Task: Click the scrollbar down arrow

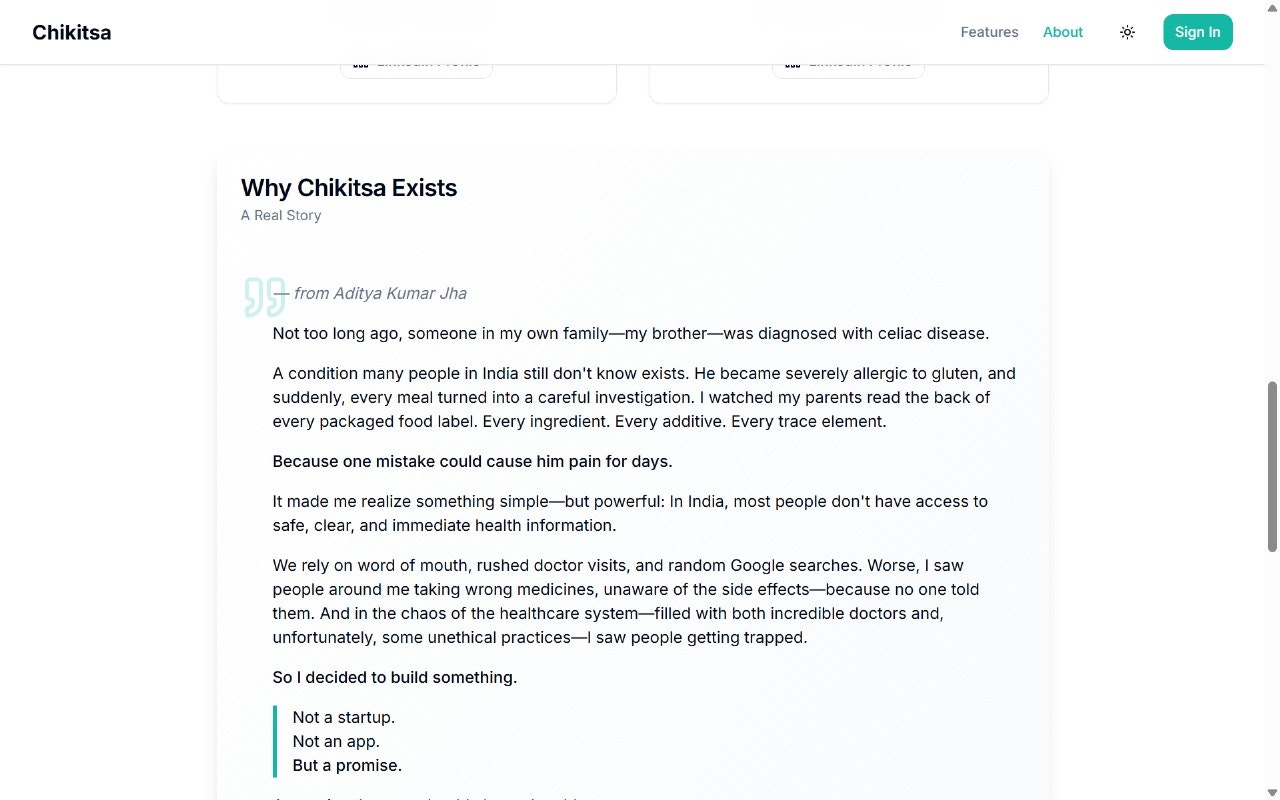Action: [1272, 793]
